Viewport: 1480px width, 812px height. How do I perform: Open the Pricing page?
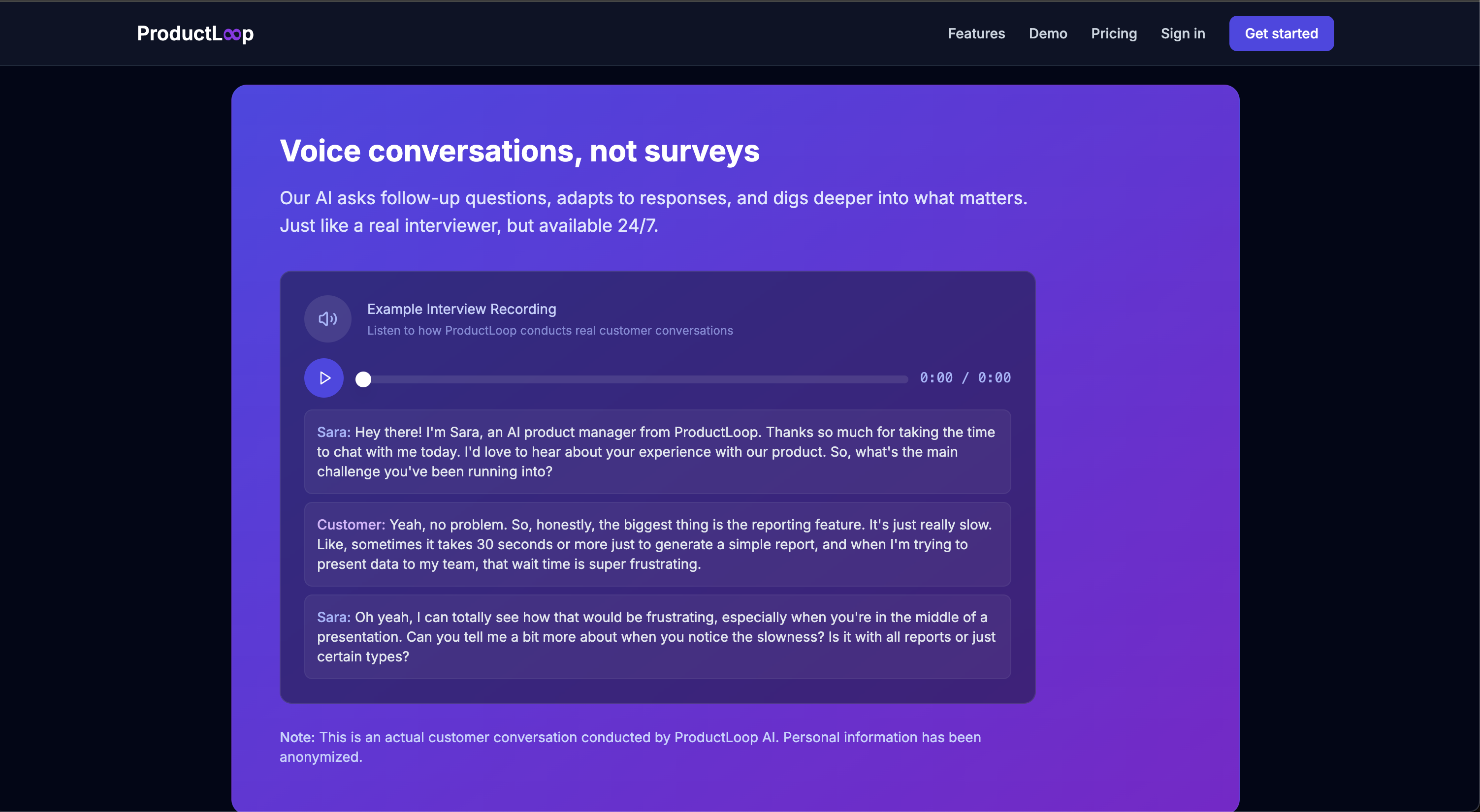pos(1114,33)
